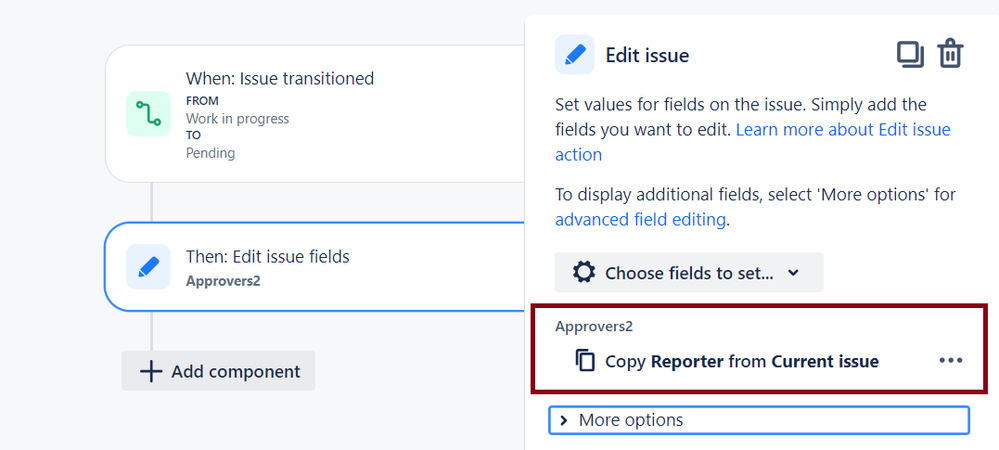Follow the 'advanced field editing' link
Image resolution: width=999 pixels, height=450 pixels.
[640, 219]
